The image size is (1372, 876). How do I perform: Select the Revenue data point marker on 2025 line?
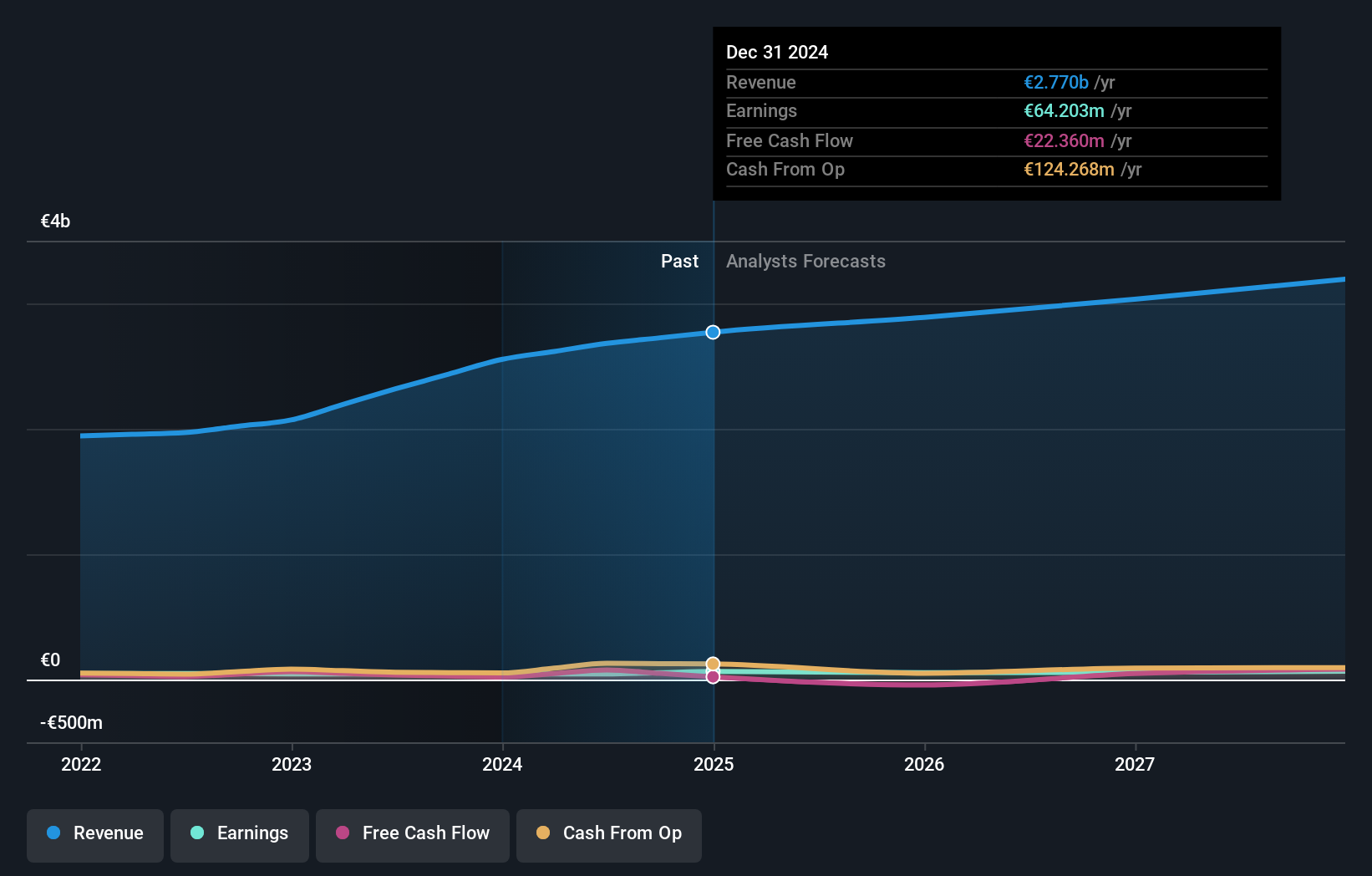click(x=713, y=332)
